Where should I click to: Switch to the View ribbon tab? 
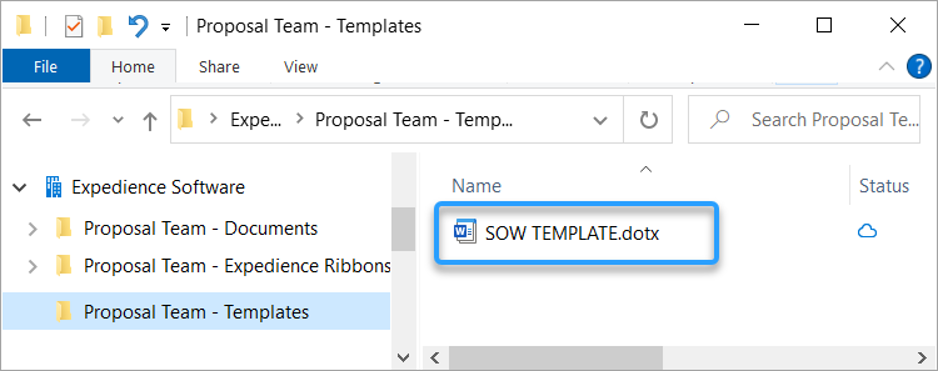point(301,66)
